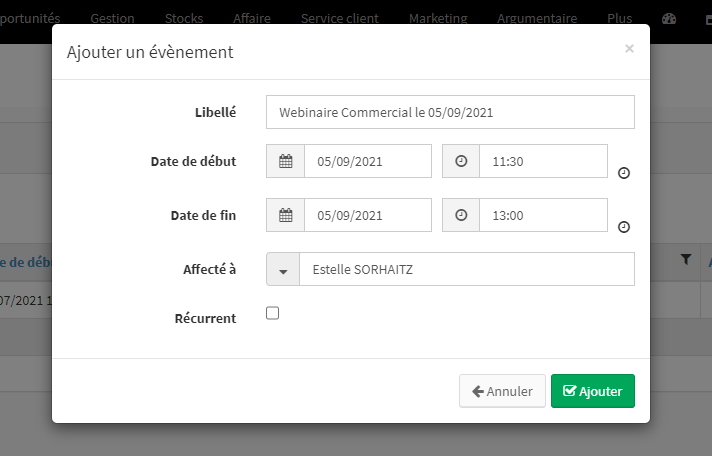Click the calendar icon for Date de fin
Screen dimensions: 712x456
pyautogui.click(x=286, y=215)
